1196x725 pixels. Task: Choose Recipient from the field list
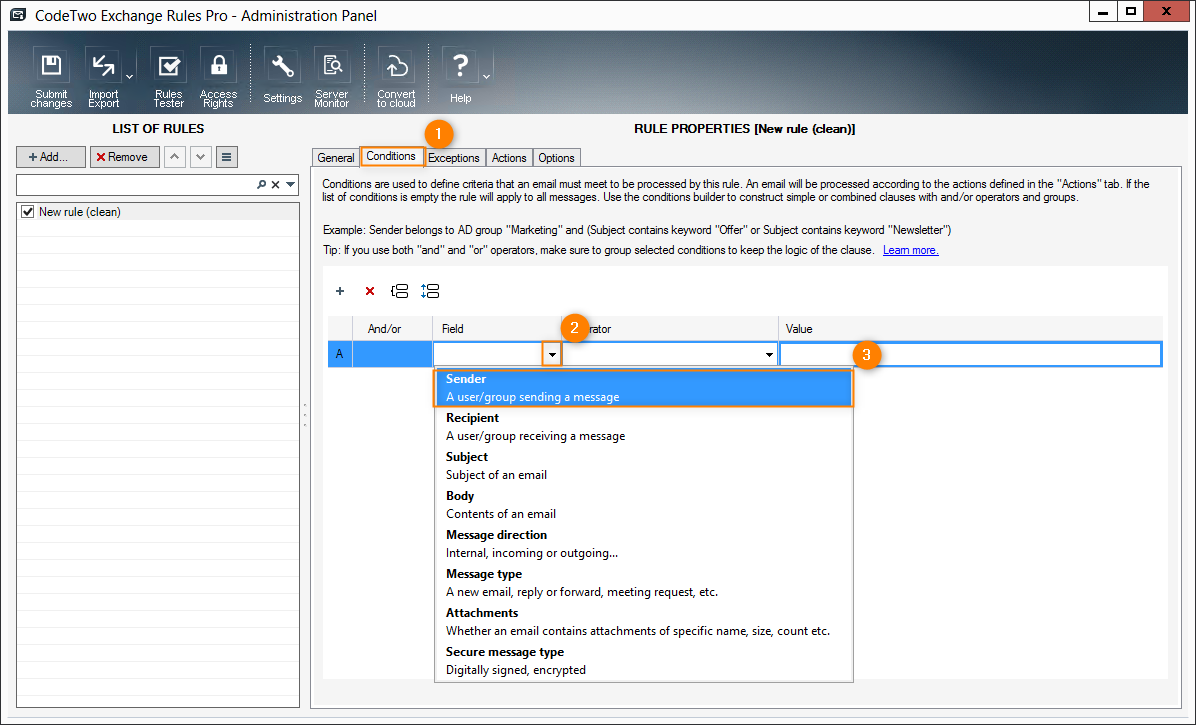click(x=643, y=427)
